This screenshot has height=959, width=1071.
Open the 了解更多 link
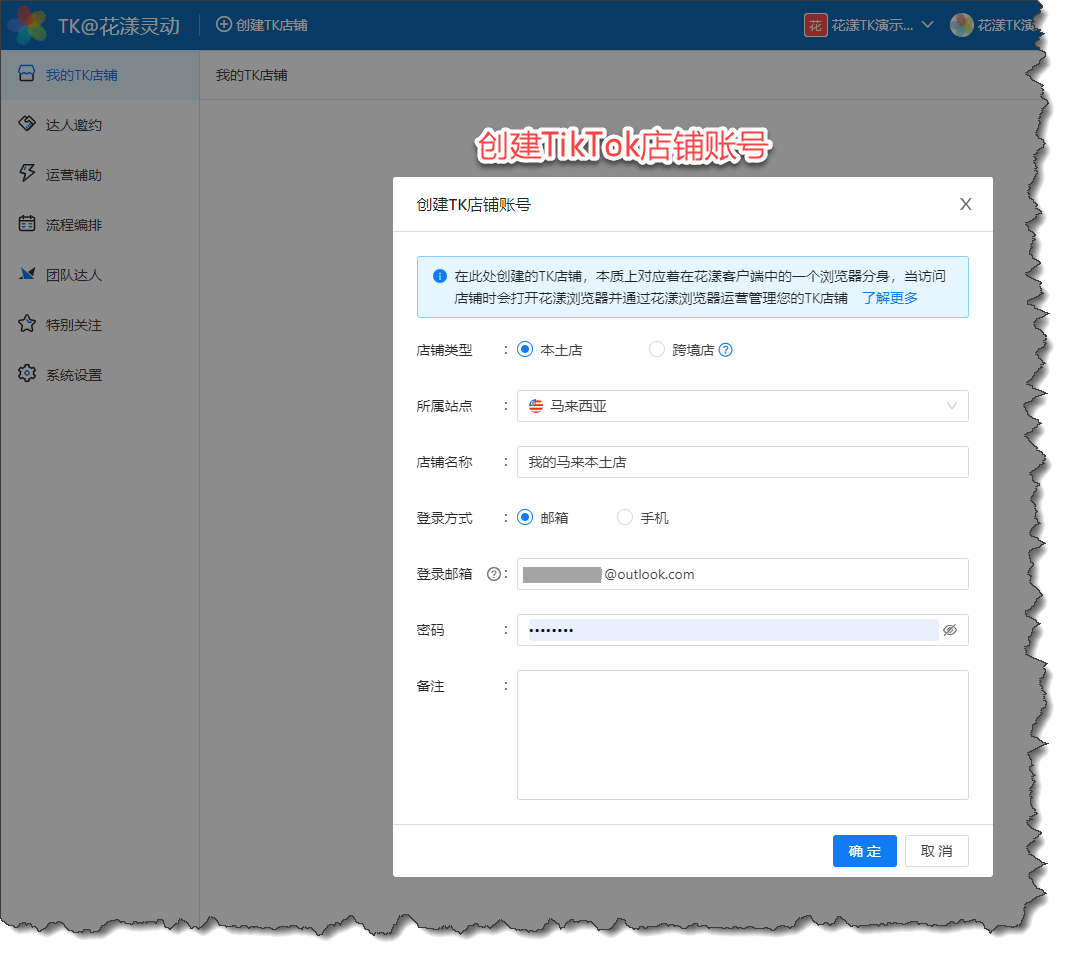pyautogui.click(x=889, y=298)
